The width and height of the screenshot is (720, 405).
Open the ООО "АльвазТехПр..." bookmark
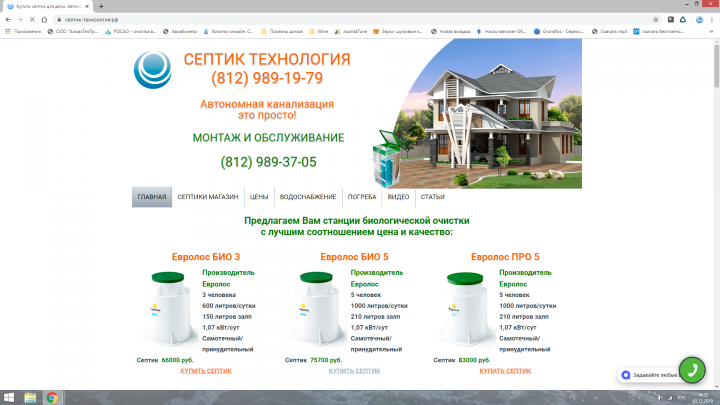tap(73, 32)
